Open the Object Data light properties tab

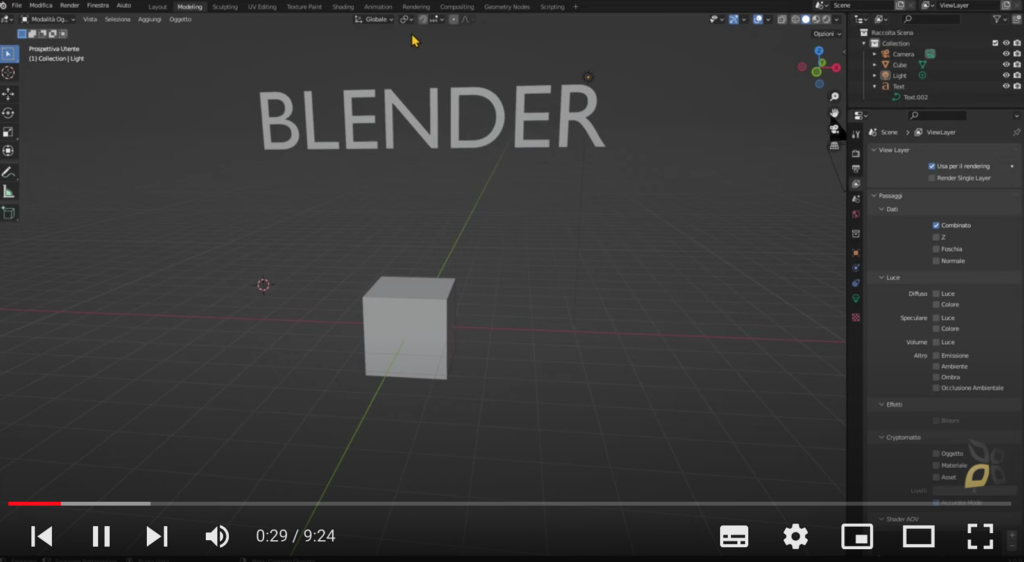(x=856, y=298)
